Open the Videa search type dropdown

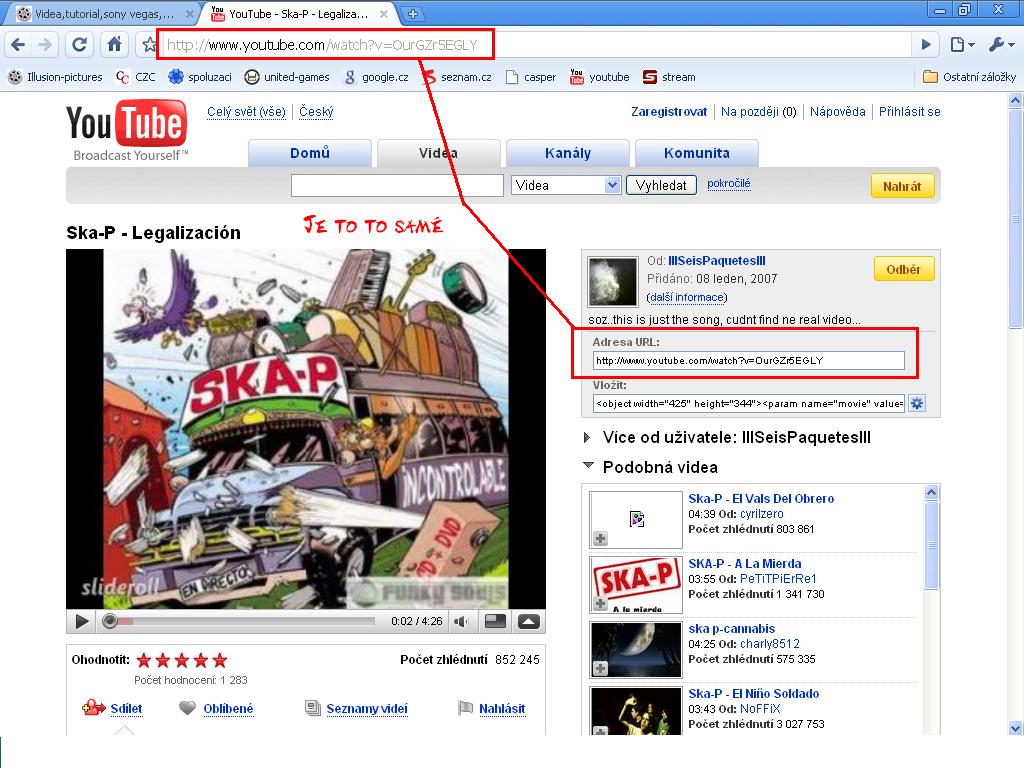pyautogui.click(x=566, y=185)
